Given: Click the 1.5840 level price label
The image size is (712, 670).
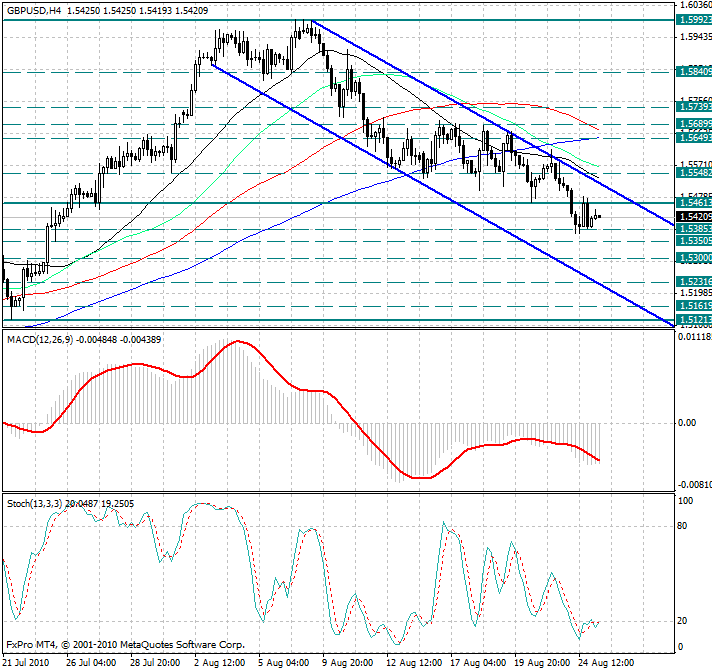Looking at the screenshot, I should click(694, 72).
